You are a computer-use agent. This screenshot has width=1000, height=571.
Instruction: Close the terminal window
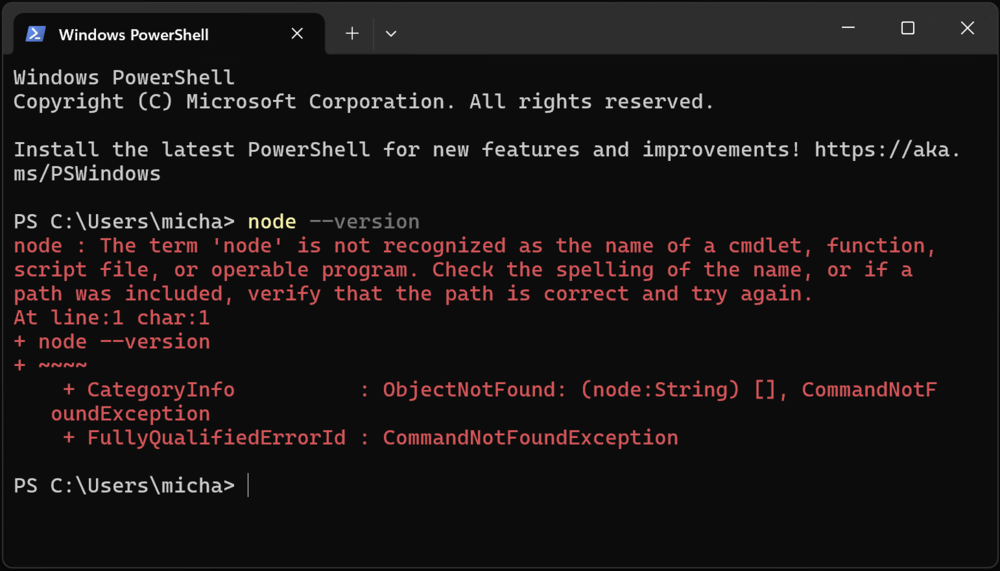967,28
